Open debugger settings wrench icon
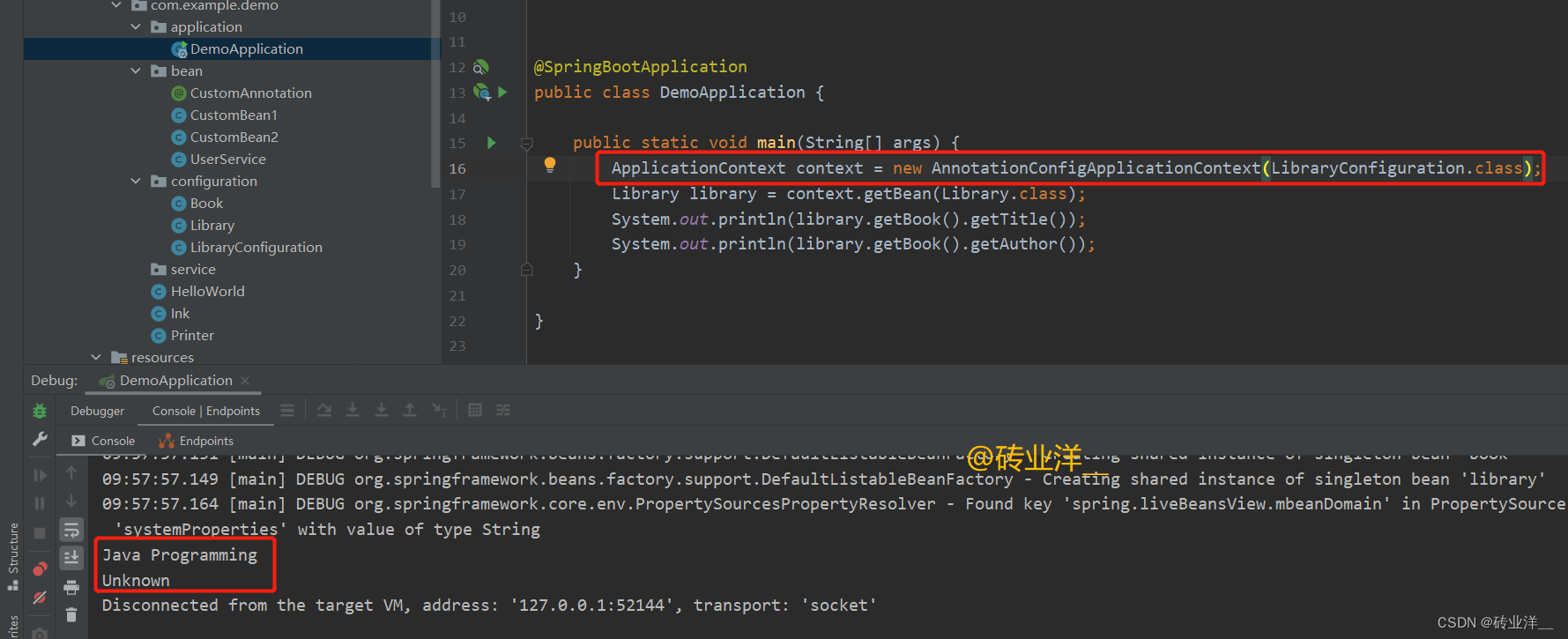 click(40, 439)
